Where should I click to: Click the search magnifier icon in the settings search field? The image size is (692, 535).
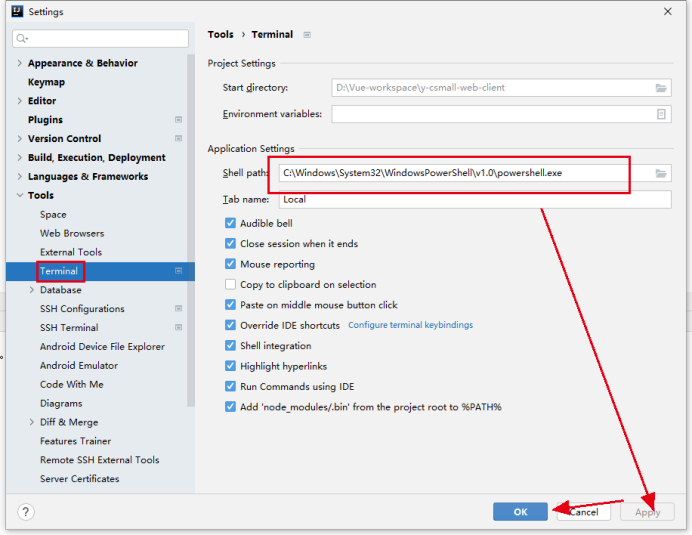(x=22, y=39)
